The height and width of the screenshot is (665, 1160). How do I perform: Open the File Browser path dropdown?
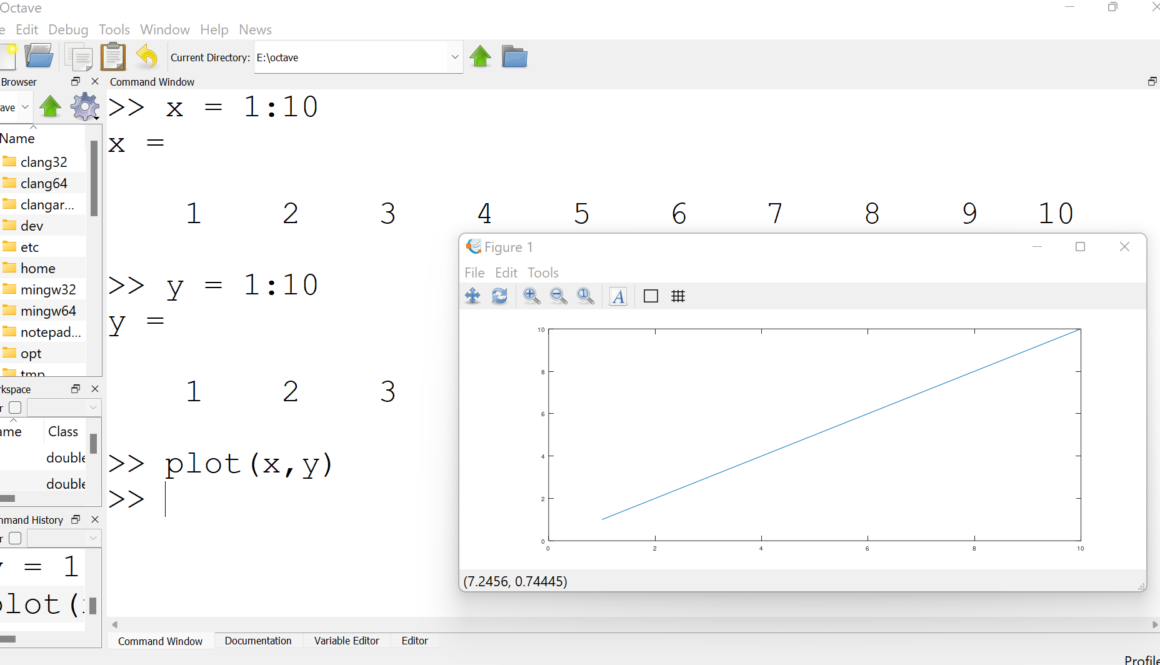(24, 107)
